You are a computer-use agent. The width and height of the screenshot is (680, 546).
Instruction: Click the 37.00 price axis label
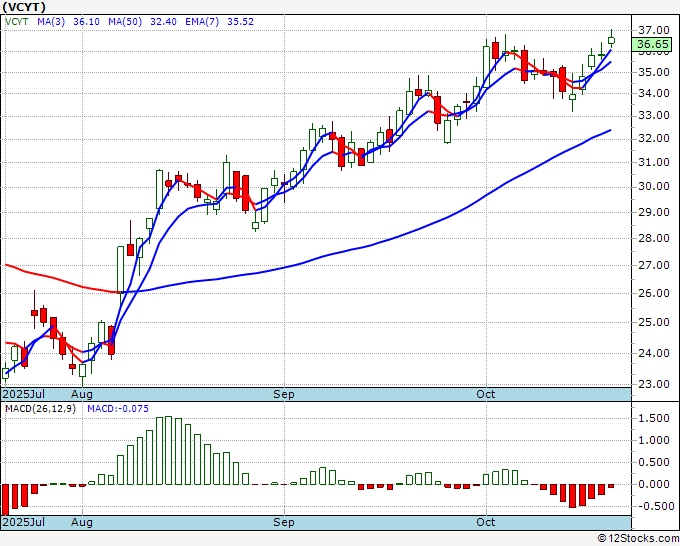pos(654,30)
